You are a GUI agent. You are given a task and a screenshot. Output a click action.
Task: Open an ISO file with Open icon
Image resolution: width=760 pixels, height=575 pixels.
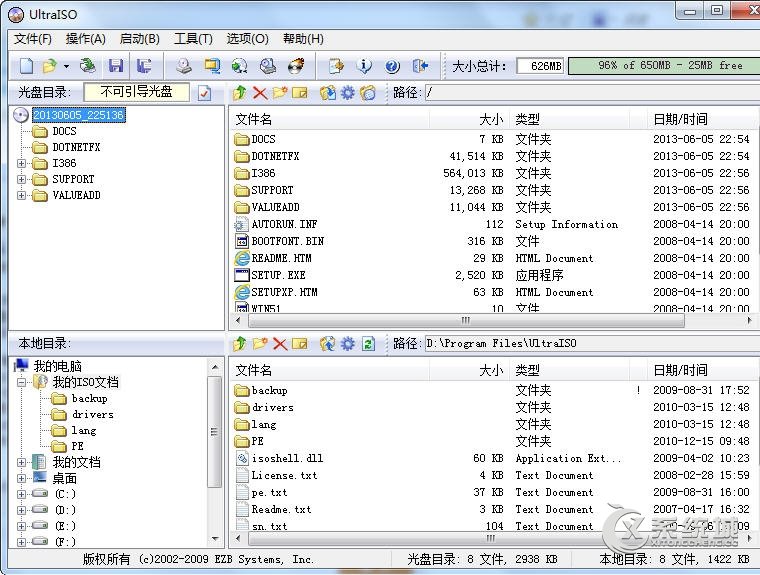(x=49, y=66)
